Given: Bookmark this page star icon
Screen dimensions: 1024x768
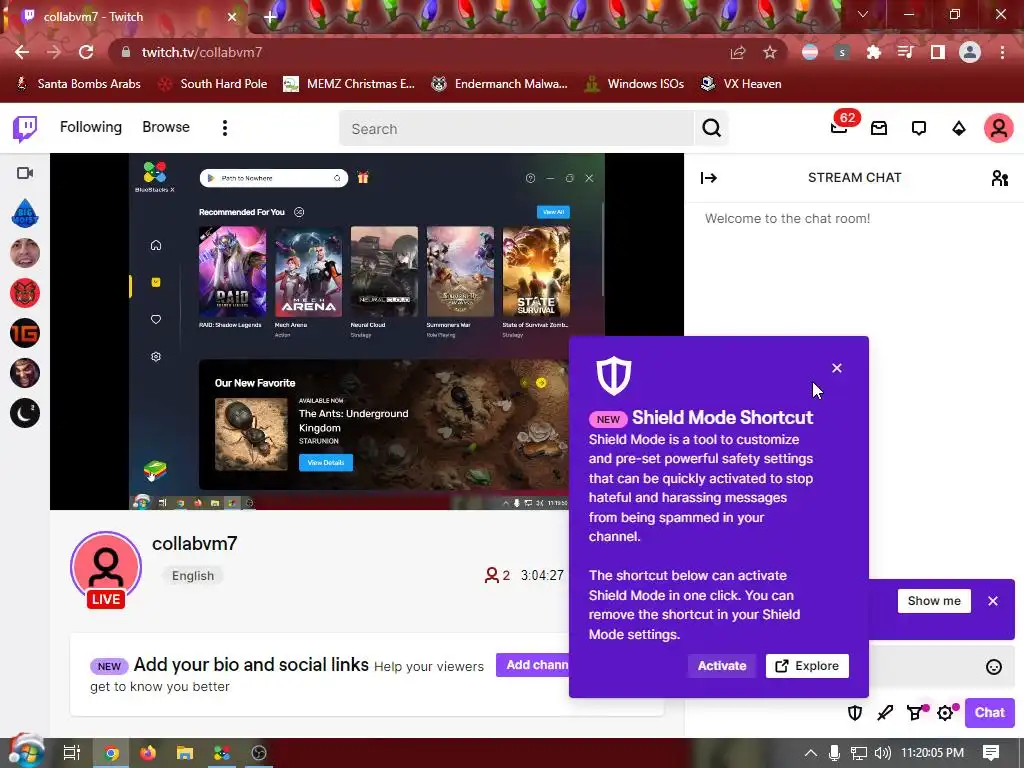Looking at the screenshot, I should click(770, 52).
